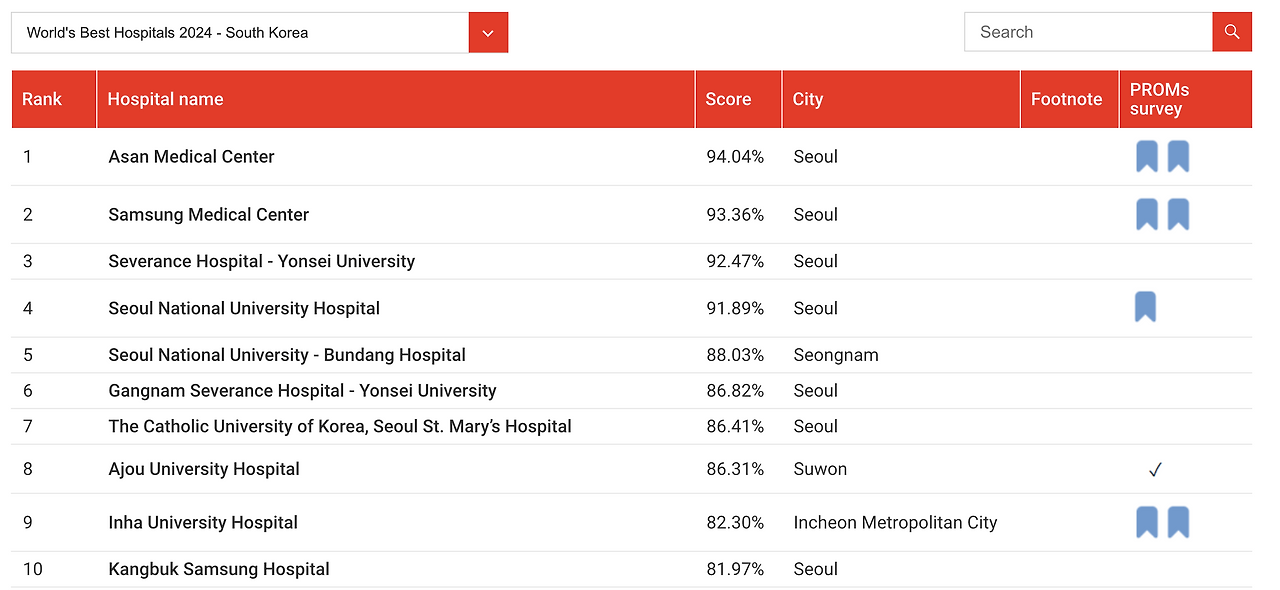Sort table by Score column header
1280x590 pixels.
[x=728, y=99]
